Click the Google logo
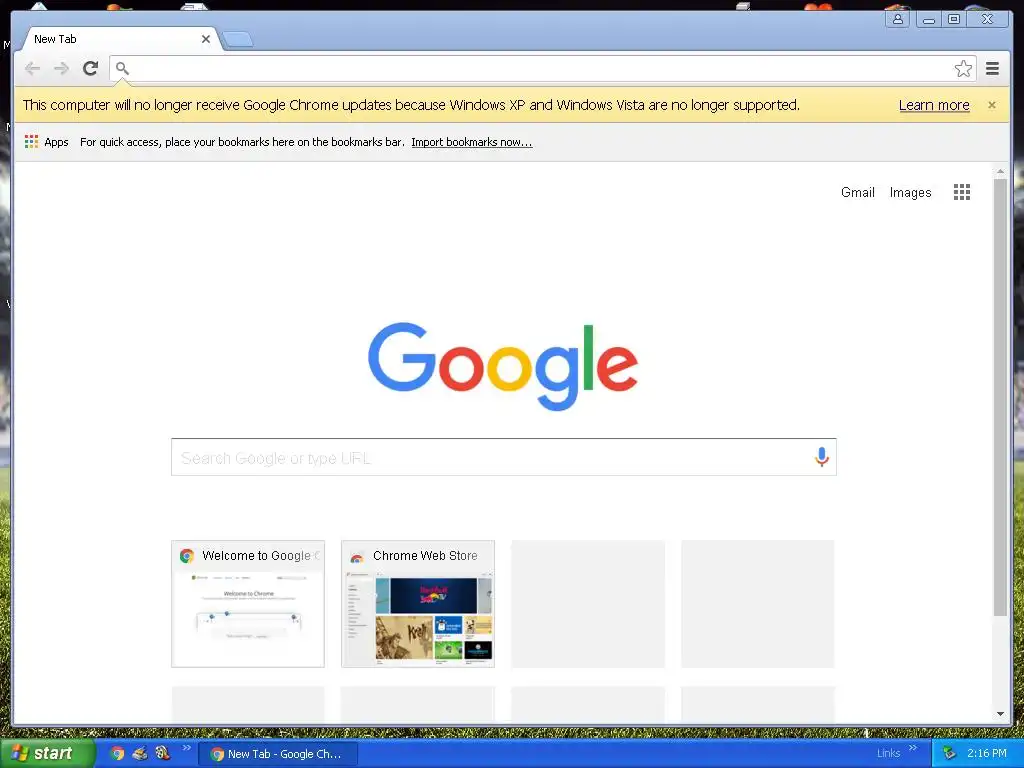The image size is (1024, 768). (503, 366)
